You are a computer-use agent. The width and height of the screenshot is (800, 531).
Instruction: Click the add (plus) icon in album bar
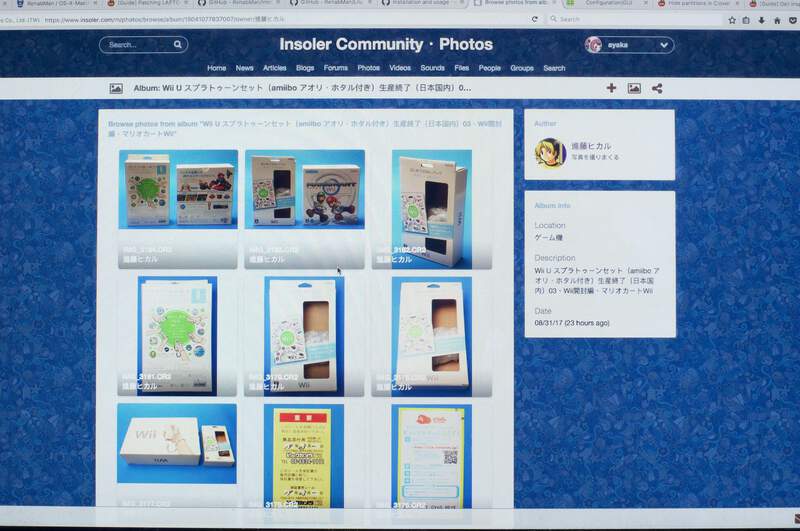(x=611, y=88)
